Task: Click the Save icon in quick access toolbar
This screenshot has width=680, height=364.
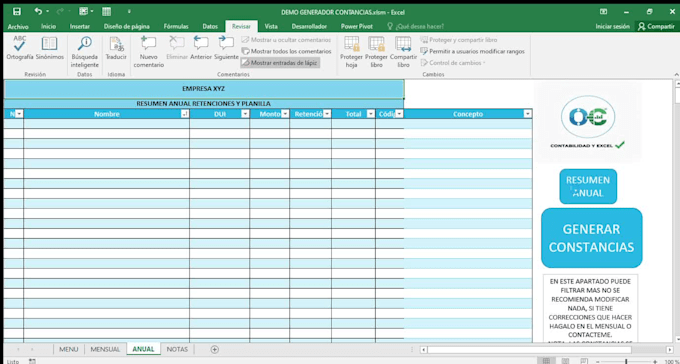Action: click(16, 12)
